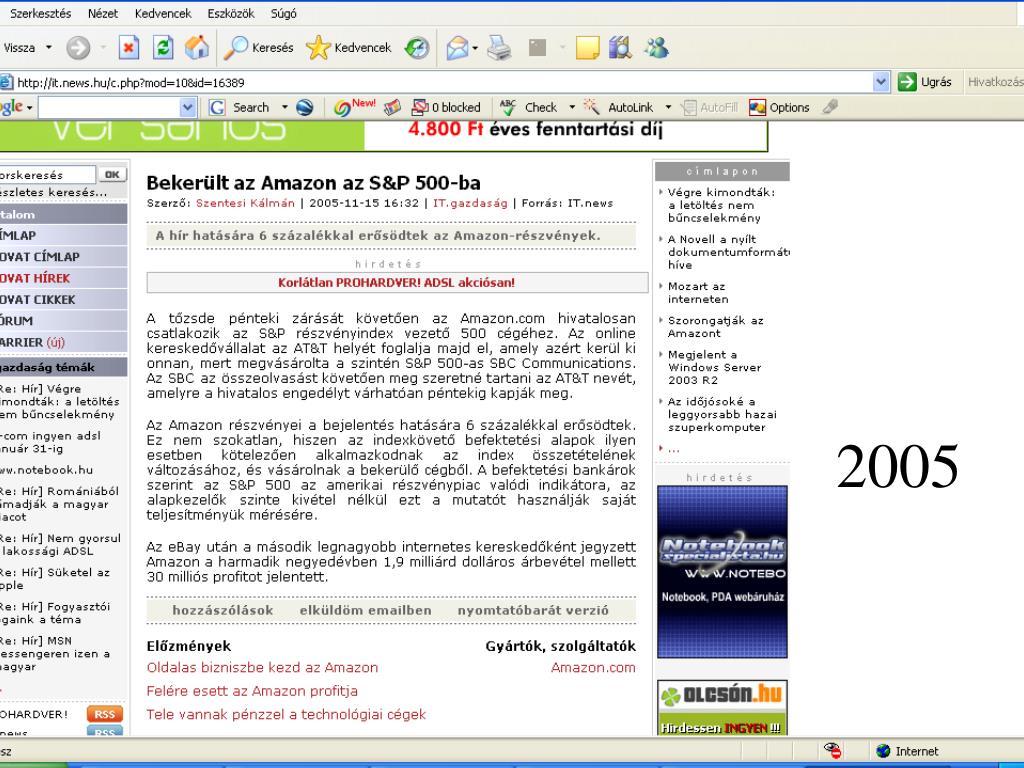
Task: Click elküldöm emailben link
Action: [x=365, y=610]
